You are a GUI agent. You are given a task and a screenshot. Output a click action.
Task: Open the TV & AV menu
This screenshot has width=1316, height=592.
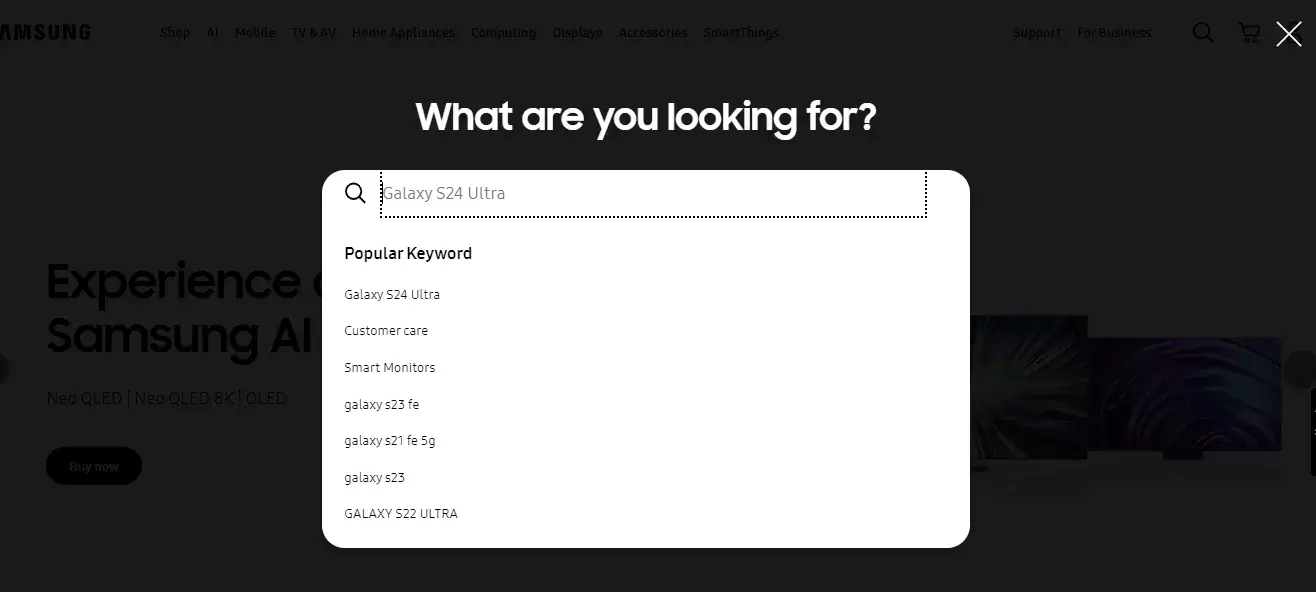coord(313,32)
